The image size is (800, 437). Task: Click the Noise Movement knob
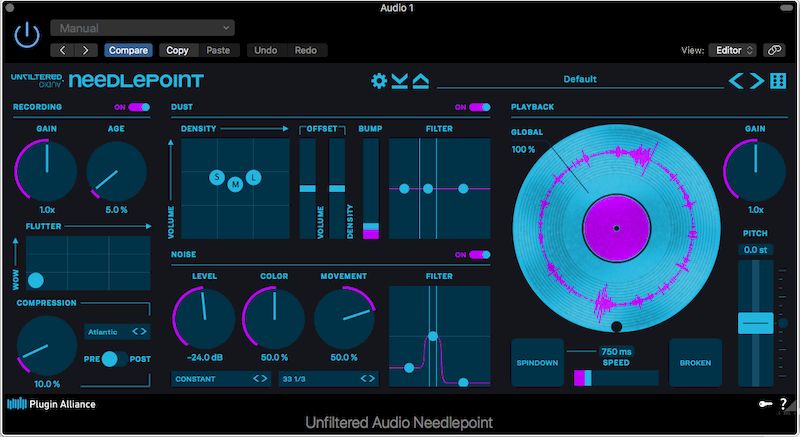coord(344,318)
